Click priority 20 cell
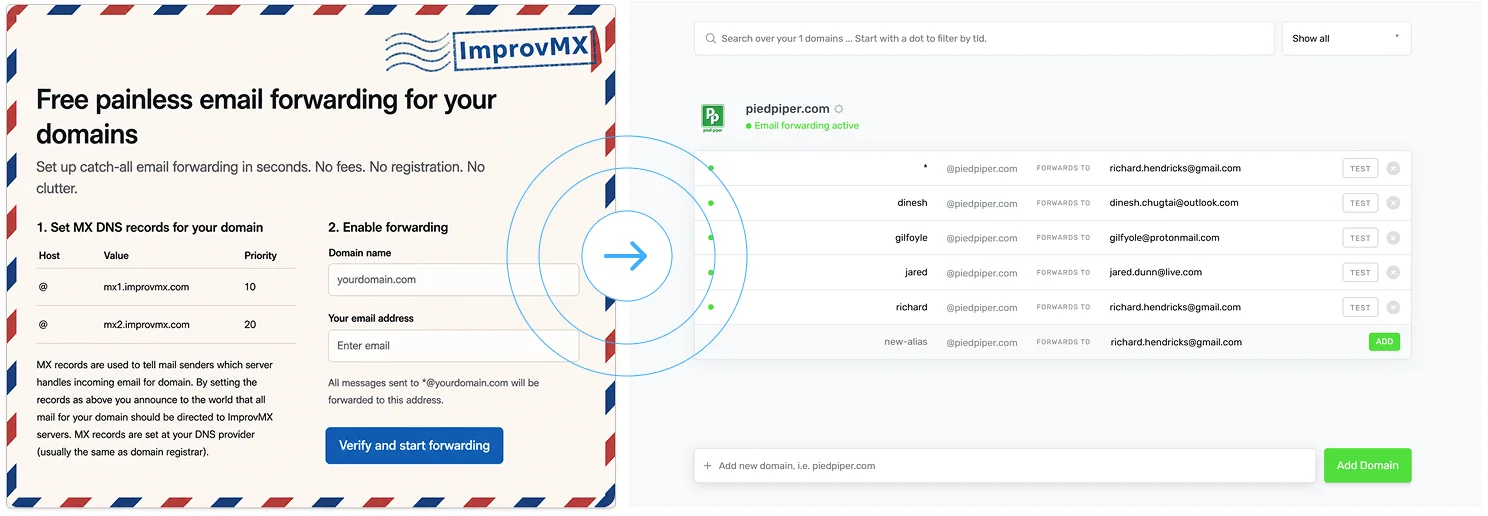The width and height of the screenshot is (1488, 516). pyautogui.click(x=250, y=325)
